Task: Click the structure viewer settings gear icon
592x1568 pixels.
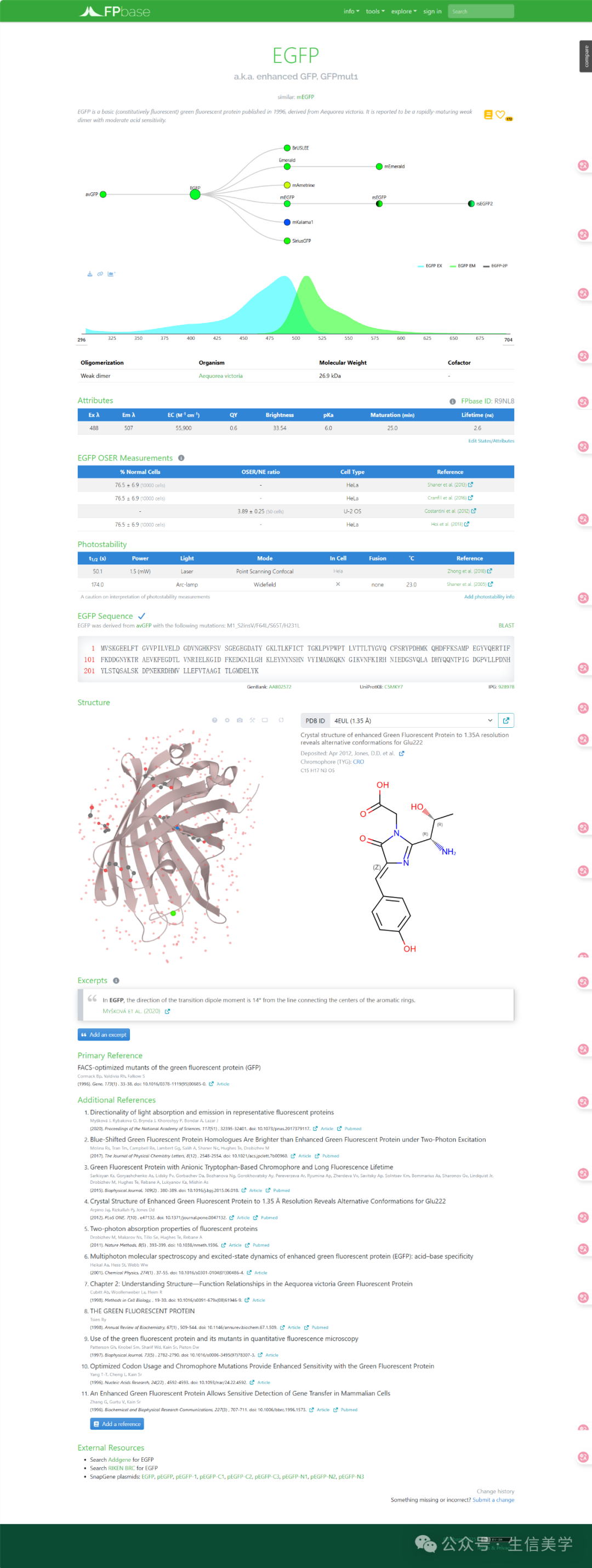Action: (x=227, y=720)
